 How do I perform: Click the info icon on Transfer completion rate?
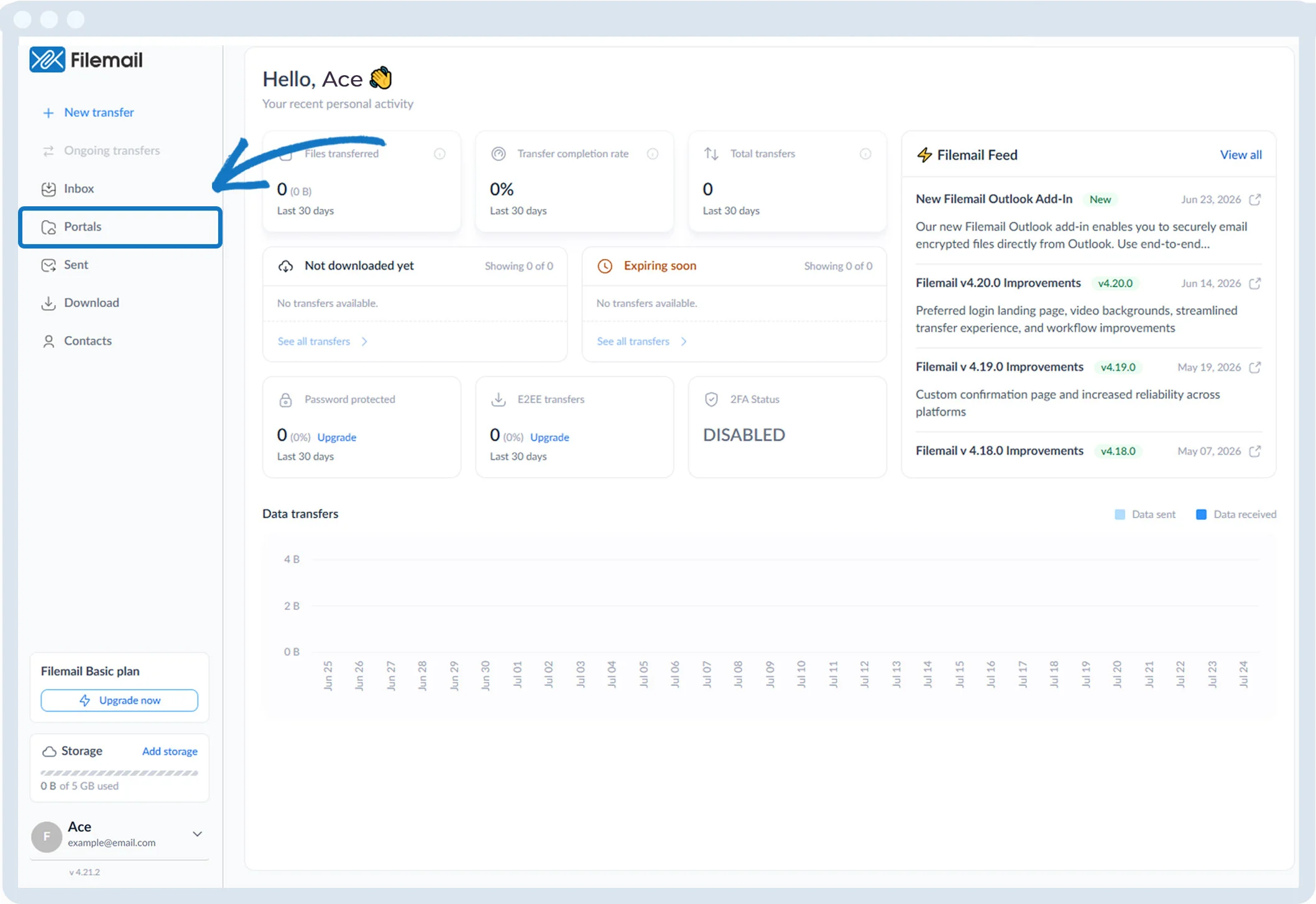point(653,154)
